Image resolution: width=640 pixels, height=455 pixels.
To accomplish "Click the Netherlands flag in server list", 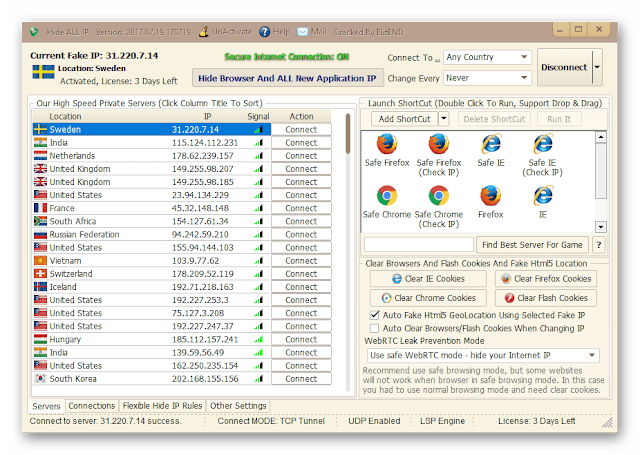I will pos(40,155).
